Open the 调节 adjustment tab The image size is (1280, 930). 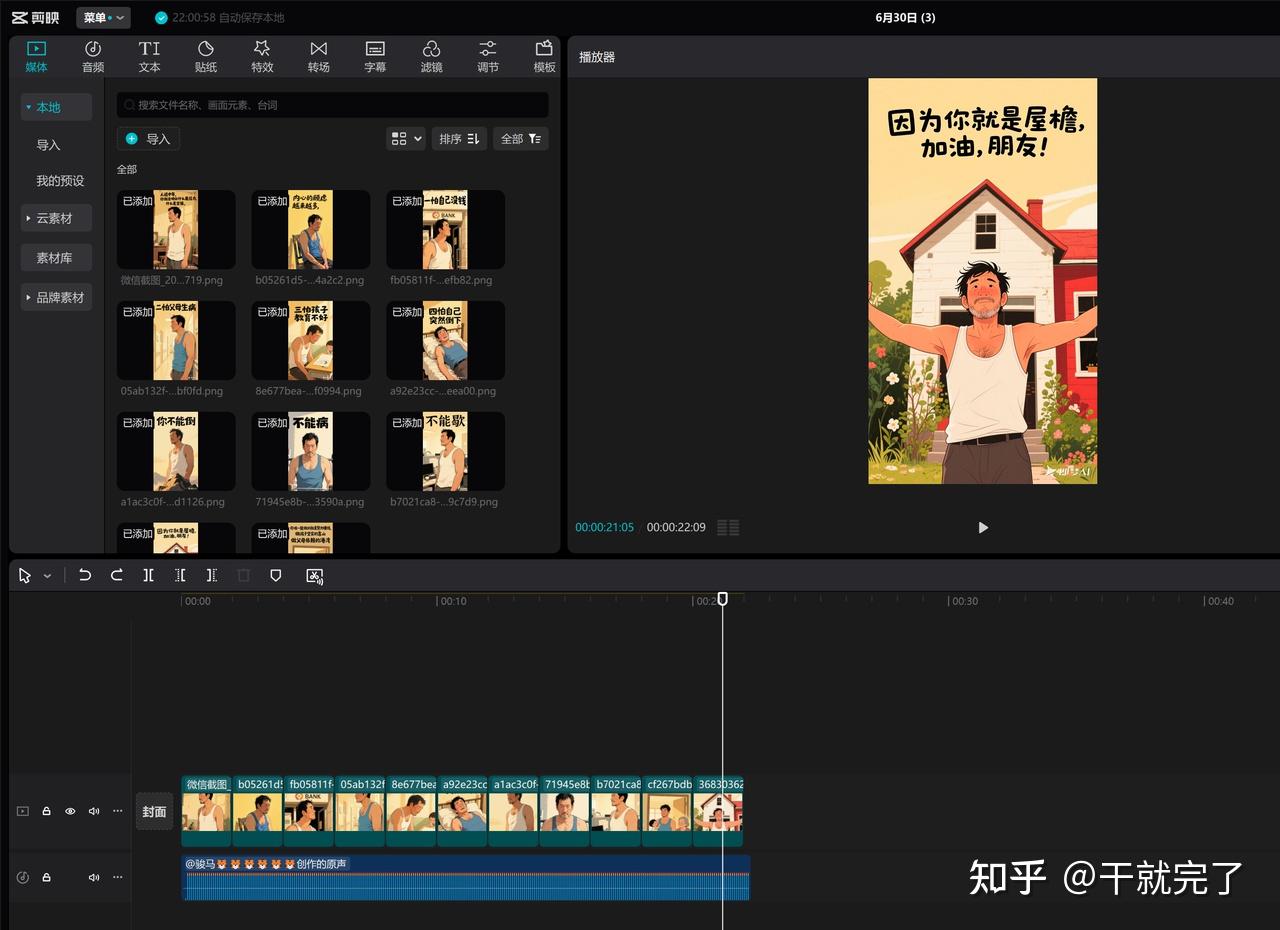pos(488,57)
